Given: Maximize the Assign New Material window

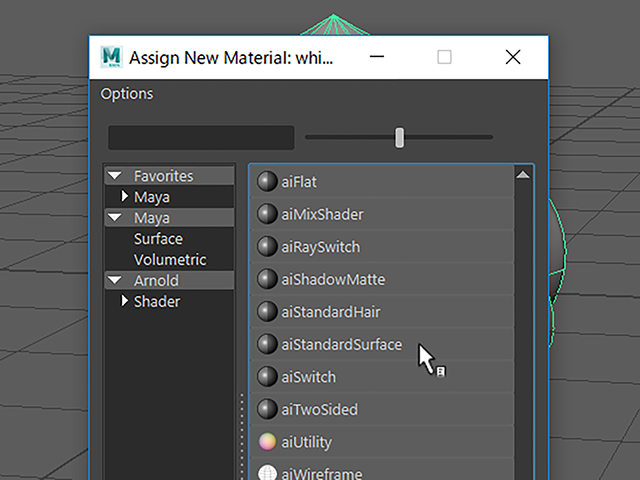Looking at the screenshot, I should click(x=444, y=57).
